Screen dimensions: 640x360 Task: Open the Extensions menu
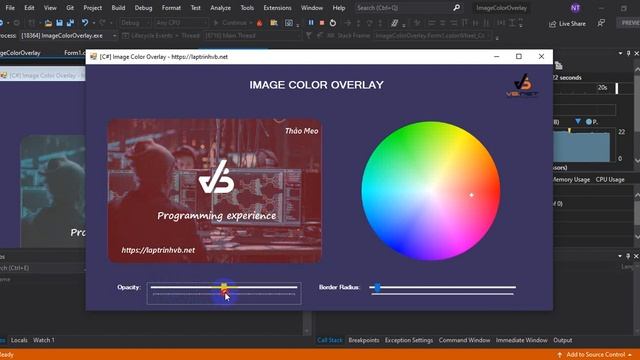tap(277, 8)
